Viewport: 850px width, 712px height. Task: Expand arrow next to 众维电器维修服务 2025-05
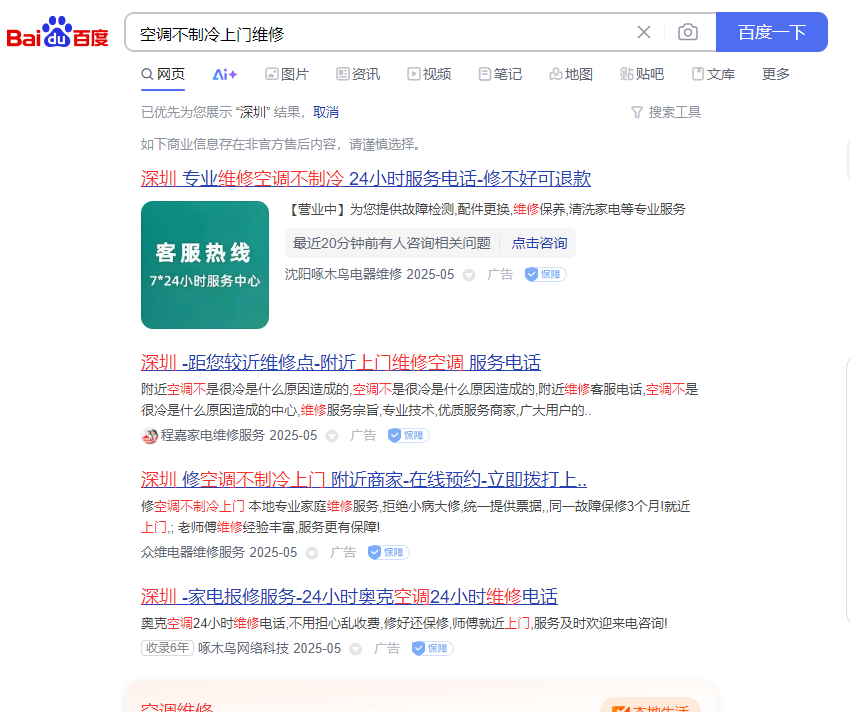312,553
